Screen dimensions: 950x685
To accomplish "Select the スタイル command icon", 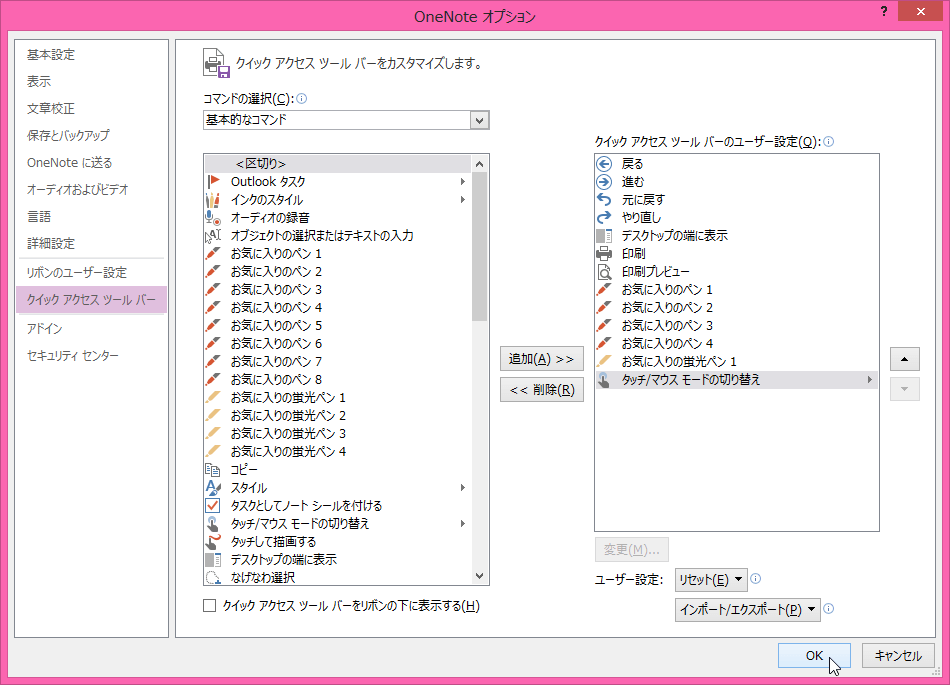I will click(x=213, y=488).
